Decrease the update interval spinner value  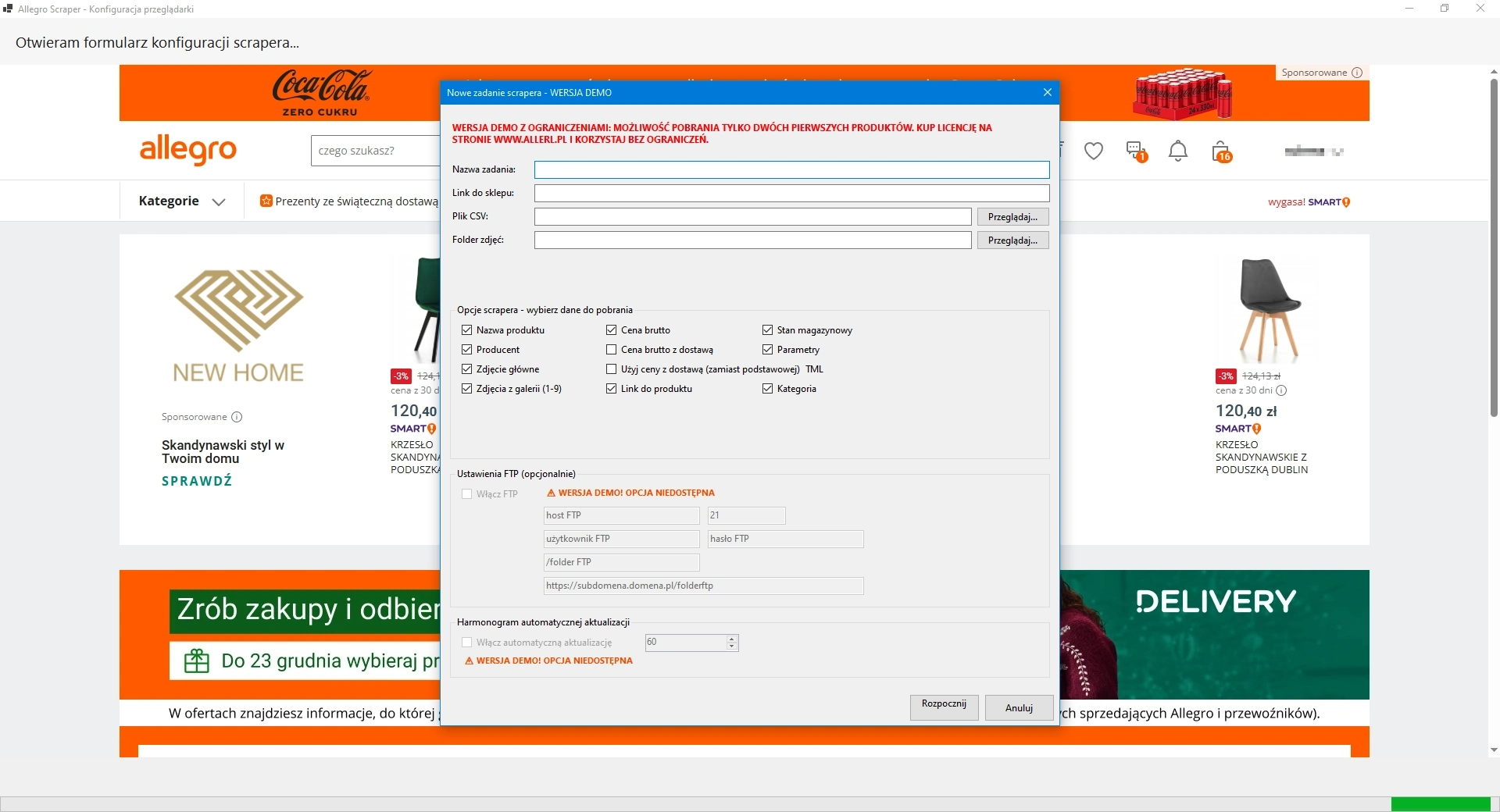[732, 646]
